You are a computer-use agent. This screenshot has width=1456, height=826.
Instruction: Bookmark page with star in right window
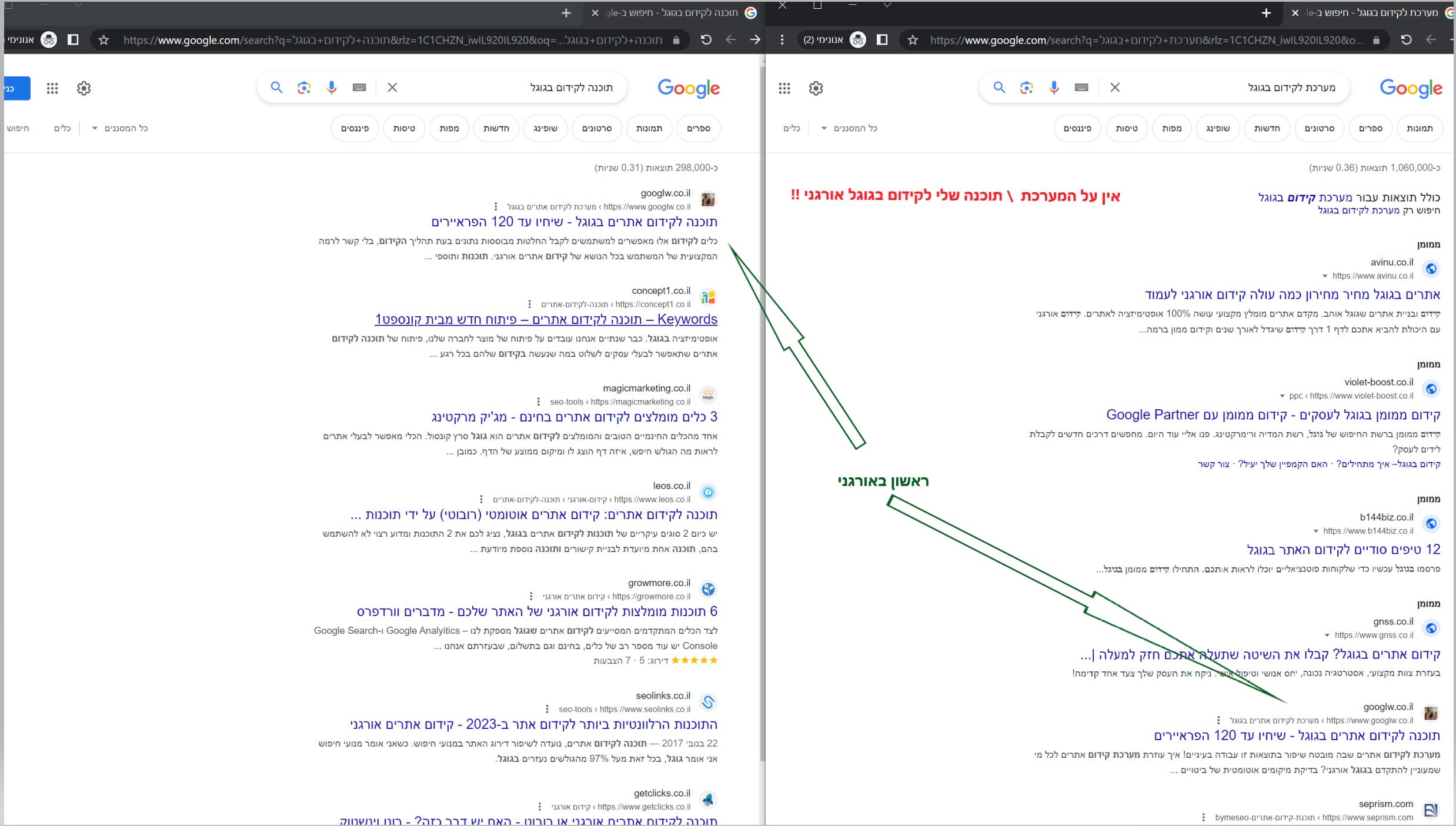(x=912, y=40)
